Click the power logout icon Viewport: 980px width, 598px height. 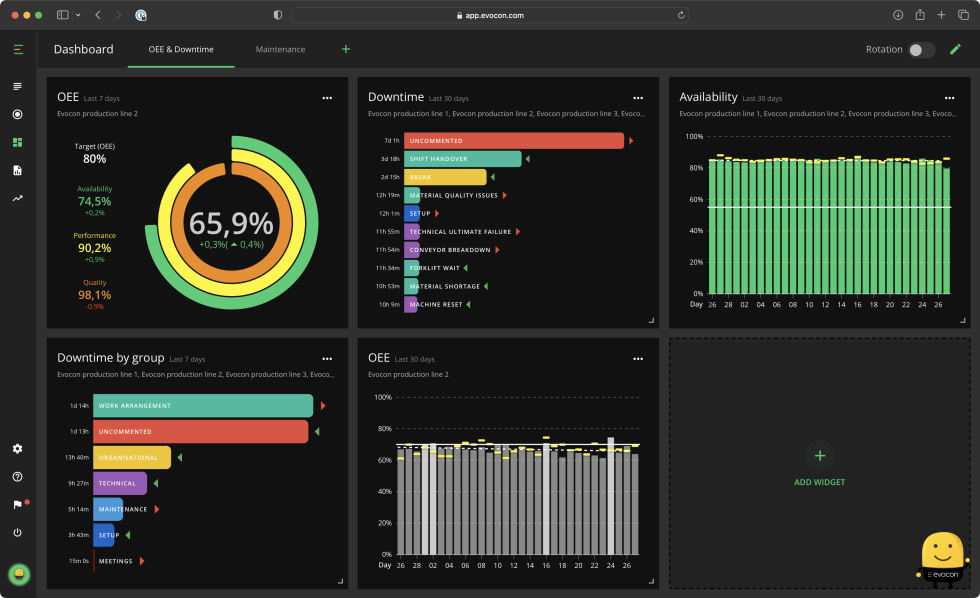tap(17, 533)
